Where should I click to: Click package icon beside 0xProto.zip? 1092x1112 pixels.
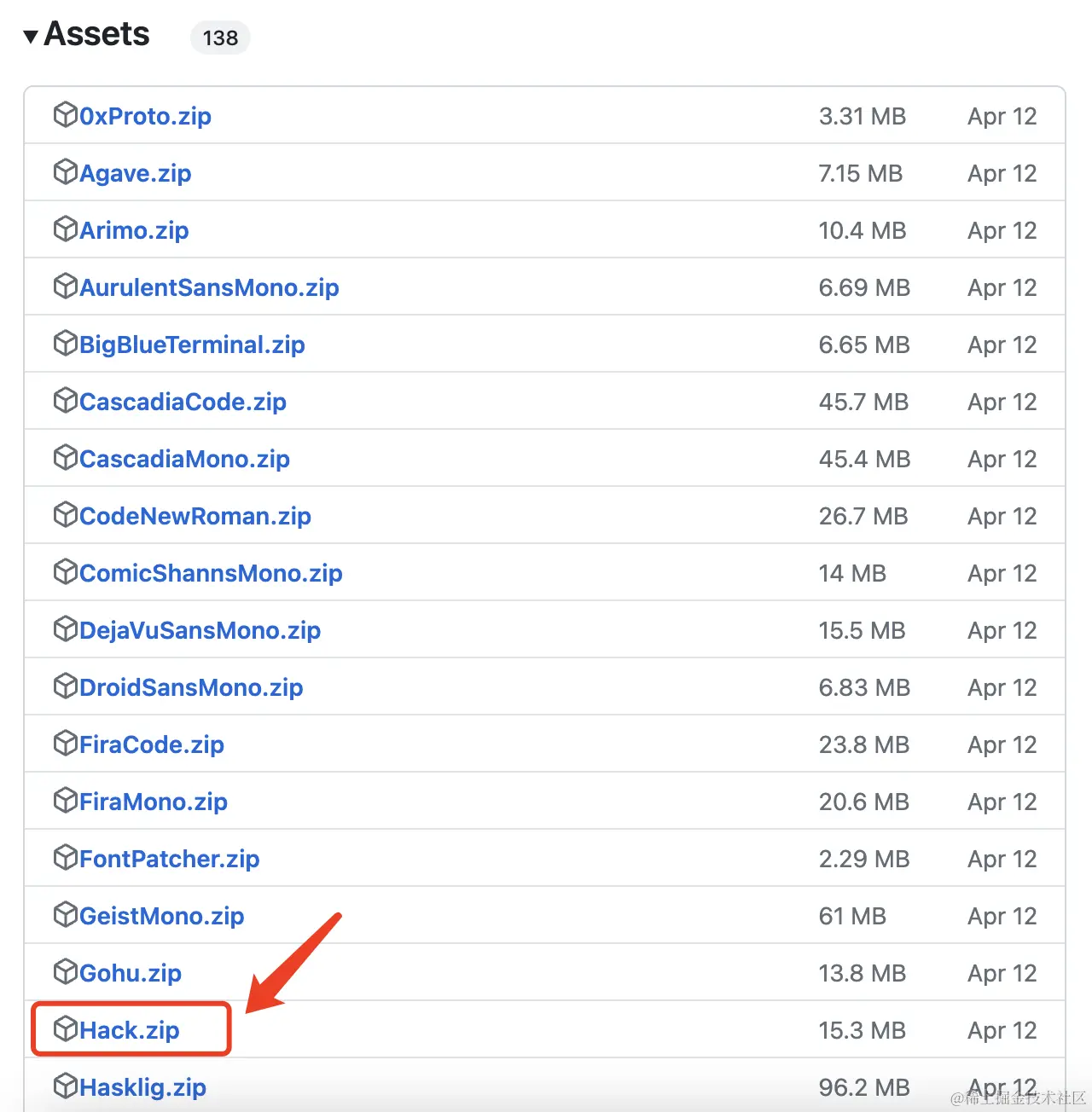pos(65,115)
